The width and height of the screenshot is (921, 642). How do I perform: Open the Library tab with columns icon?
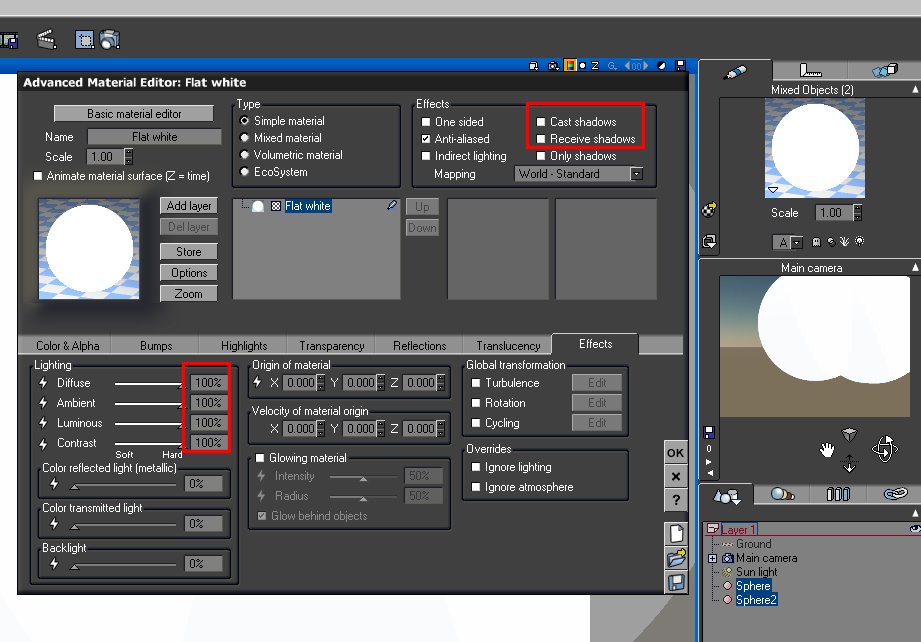click(838, 495)
